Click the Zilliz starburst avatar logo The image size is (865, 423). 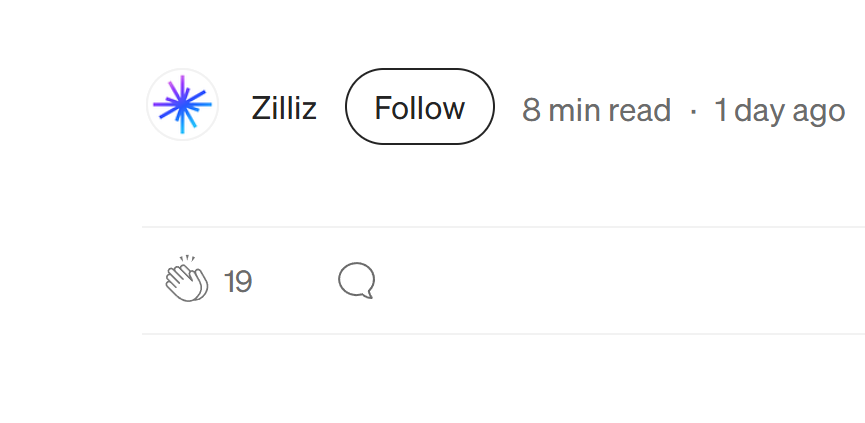[182, 104]
